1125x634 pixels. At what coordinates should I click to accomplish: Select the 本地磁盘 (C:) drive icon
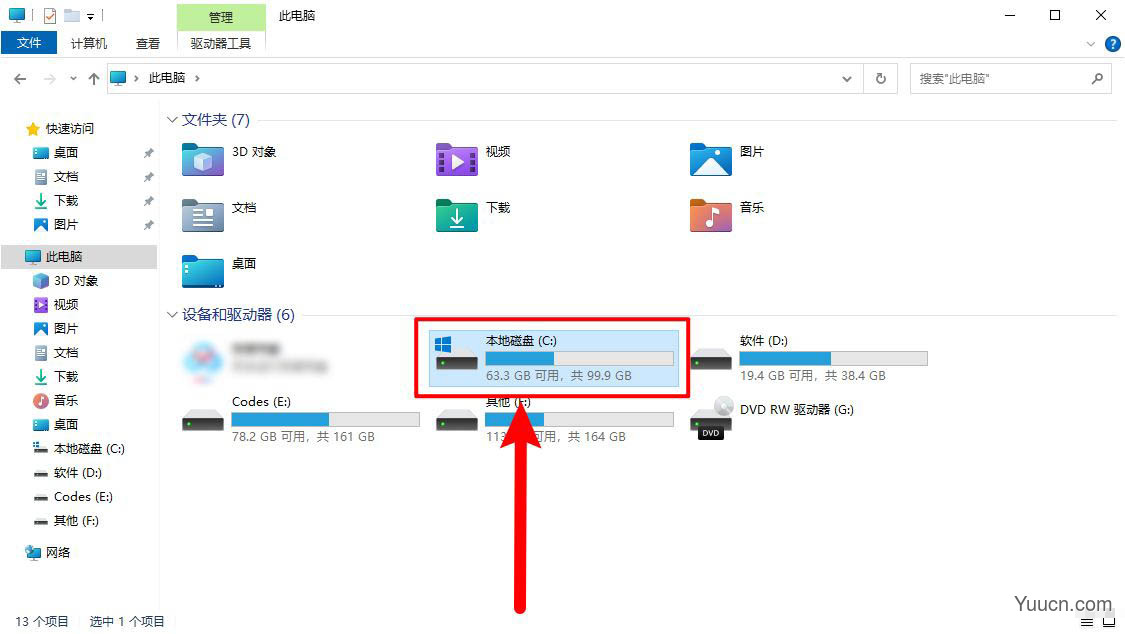click(456, 354)
